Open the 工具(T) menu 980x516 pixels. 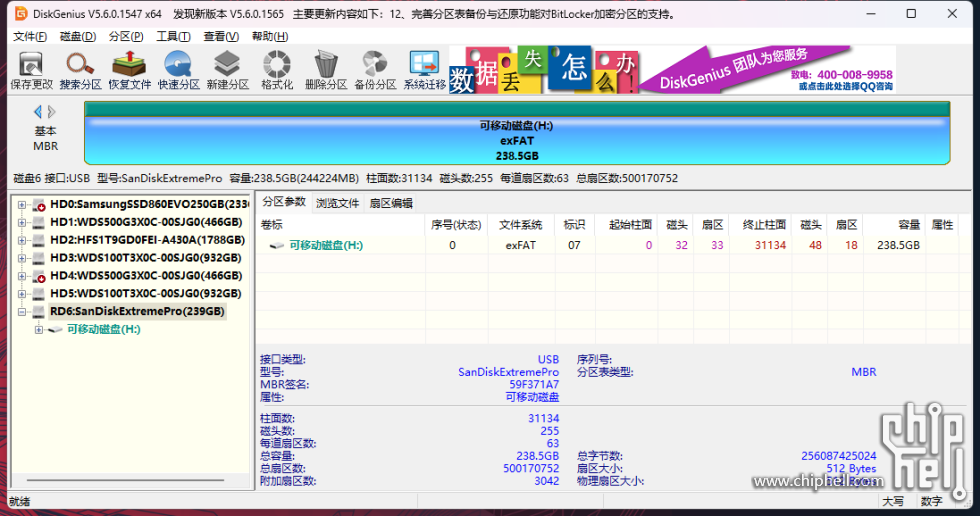pos(173,36)
